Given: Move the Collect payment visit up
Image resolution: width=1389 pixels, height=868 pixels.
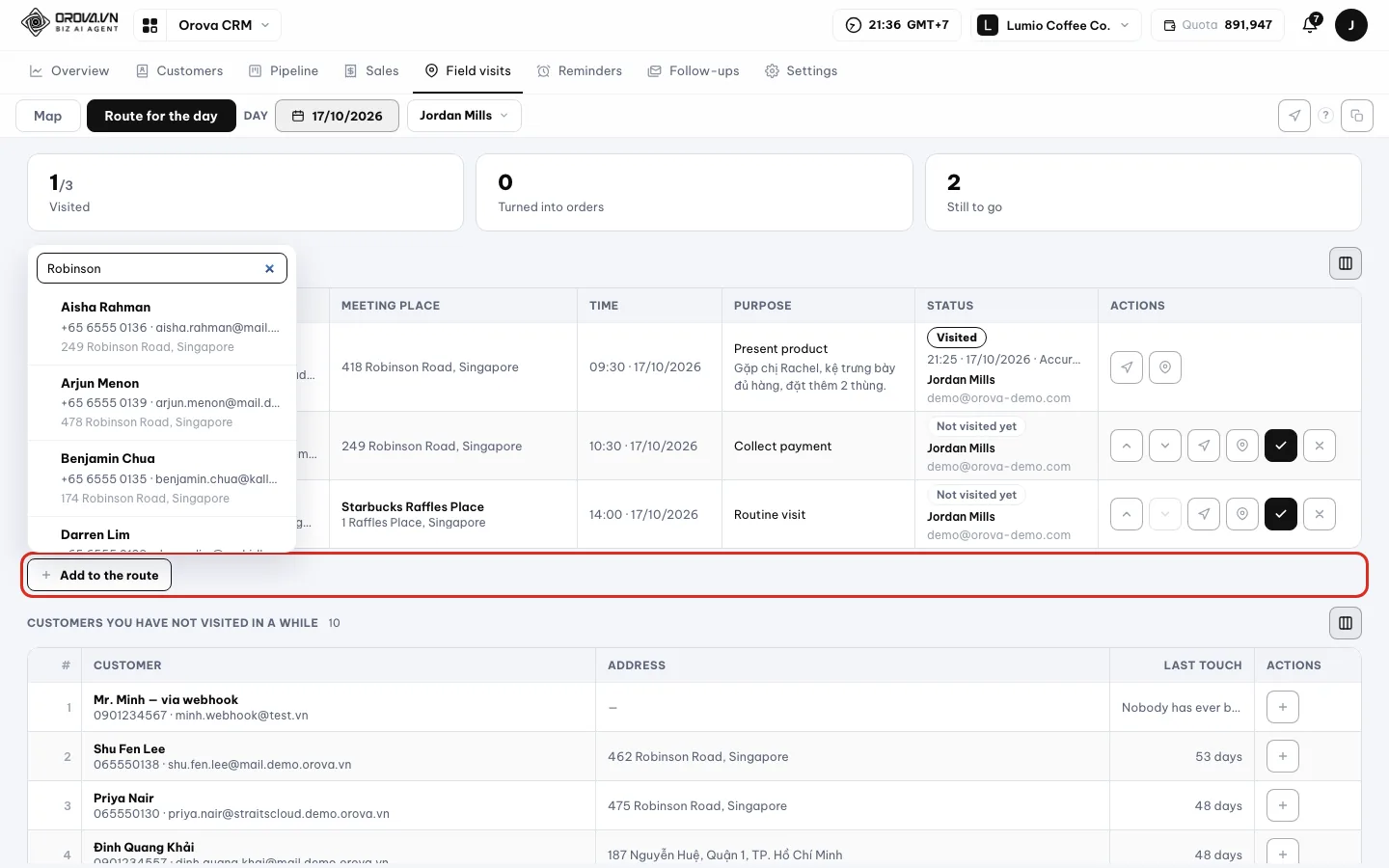Looking at the screenshot, I should coord(1127,446).
